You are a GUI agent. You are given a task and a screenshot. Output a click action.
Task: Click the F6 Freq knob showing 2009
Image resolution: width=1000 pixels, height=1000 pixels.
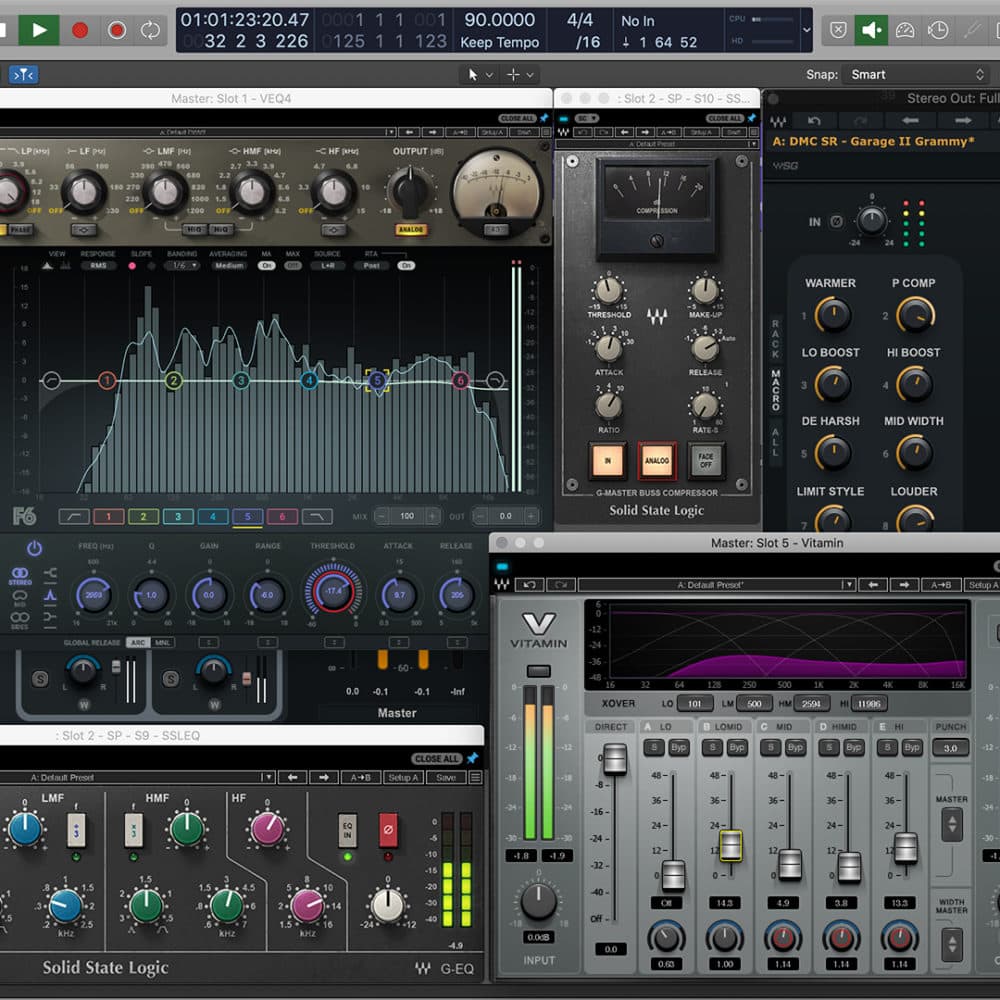click(94, 594)
